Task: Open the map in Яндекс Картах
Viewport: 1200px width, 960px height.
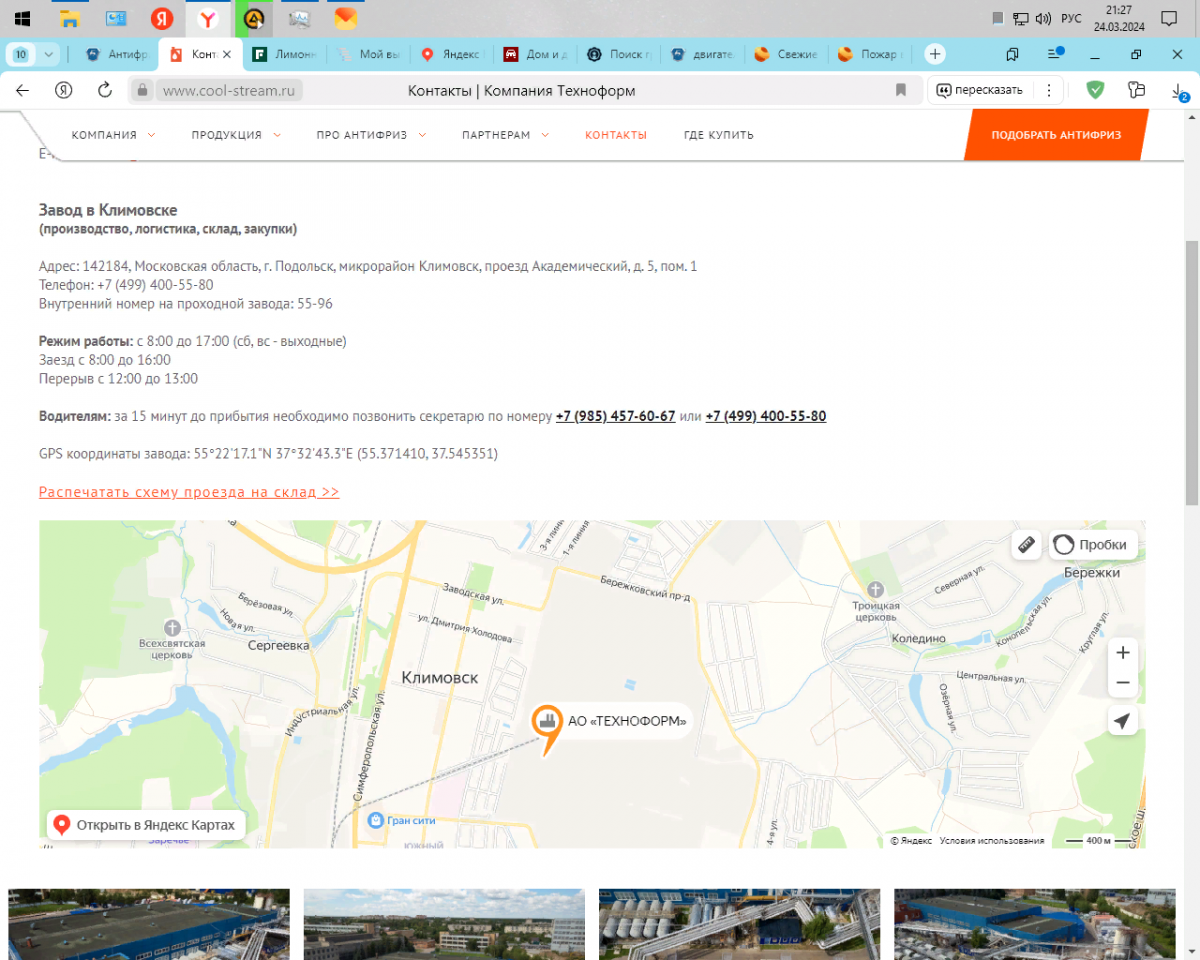Action: click(x=146, y=825)
